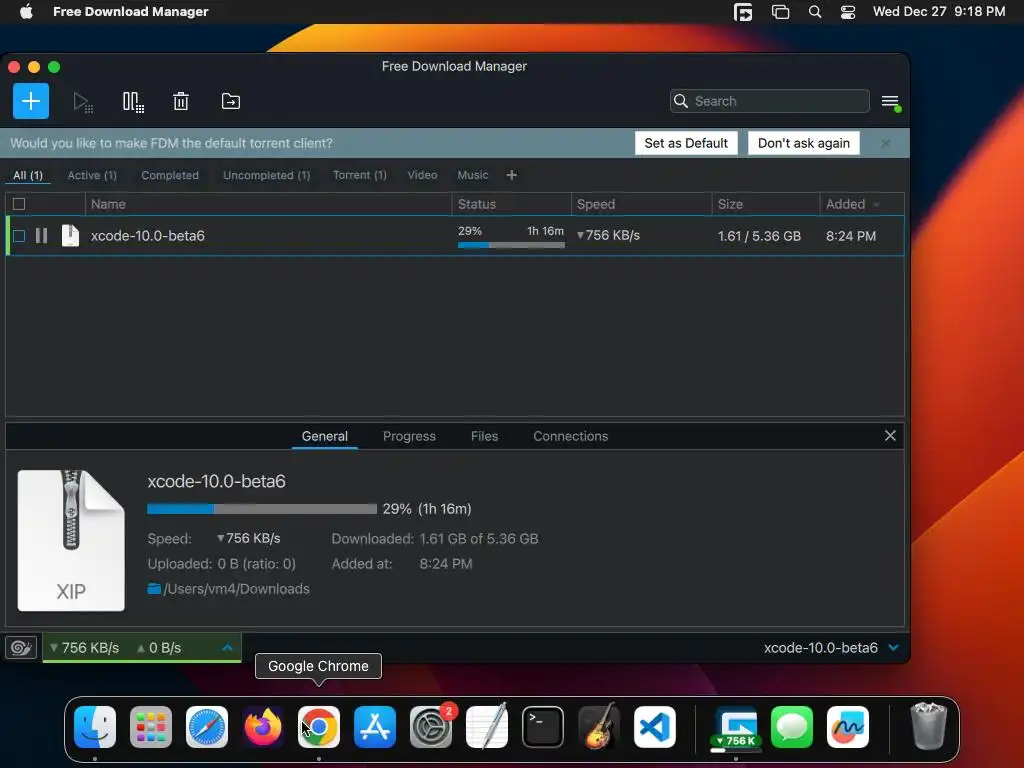Pause the xcode-10.0-beta6 download
Viewport: 1024px width, 768px height.
pyautogui.click(x=41, y=236)
